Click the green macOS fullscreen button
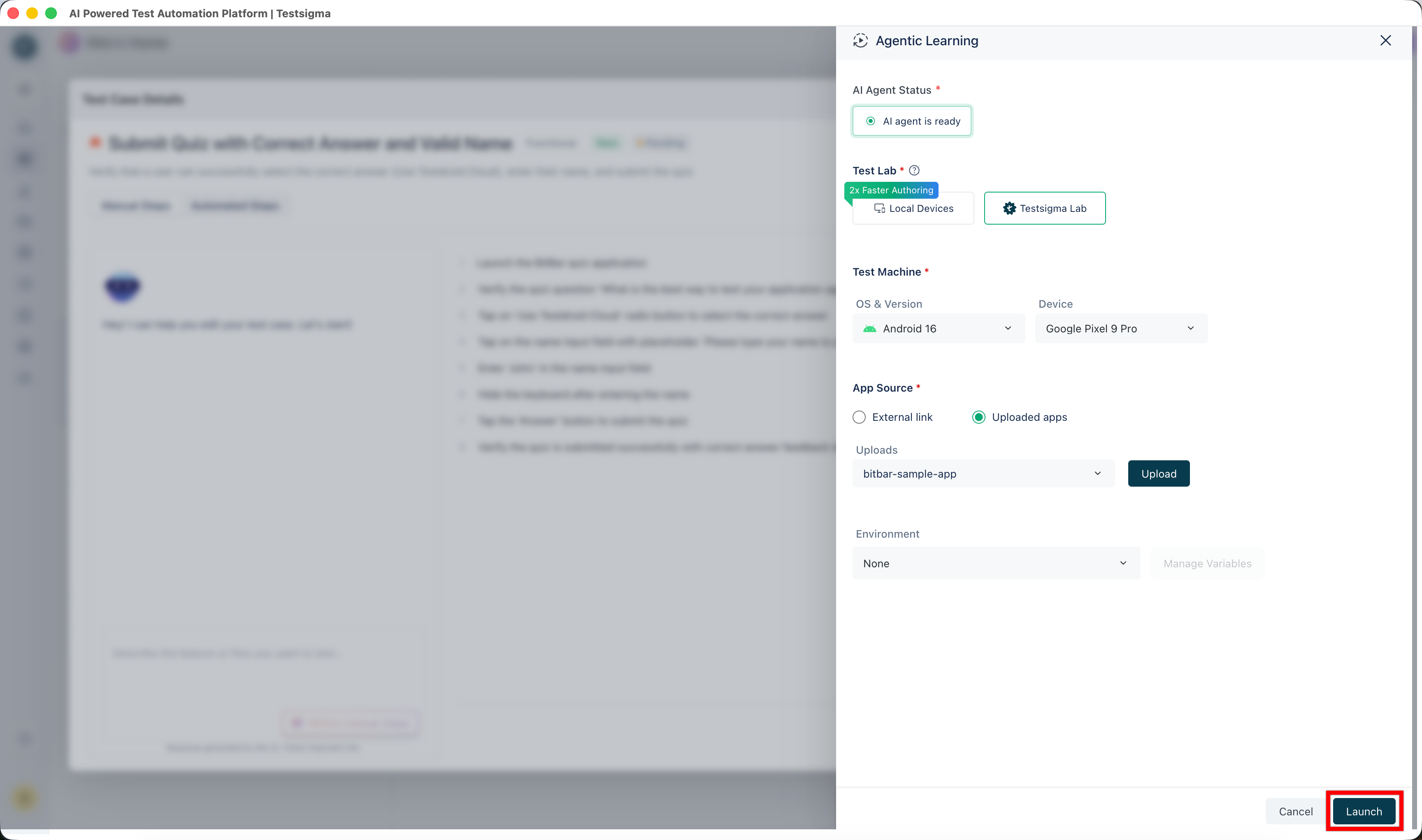Screen dimensions: 1422x840 [51, 13]
